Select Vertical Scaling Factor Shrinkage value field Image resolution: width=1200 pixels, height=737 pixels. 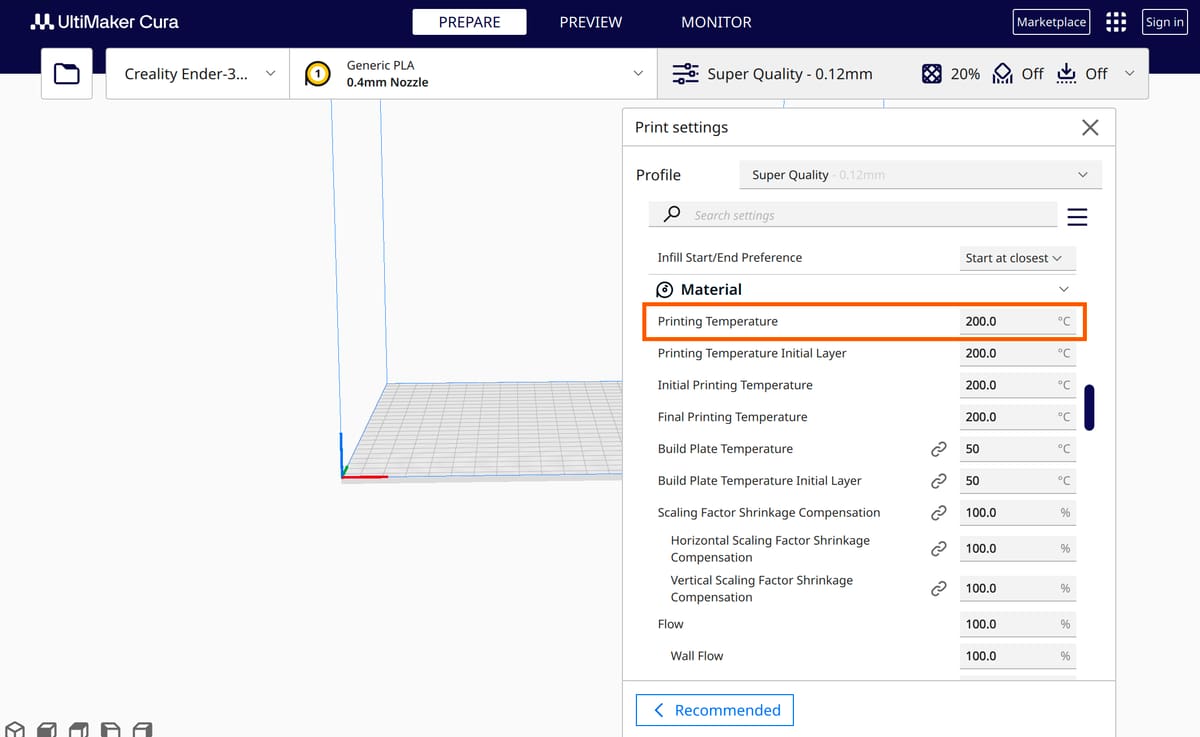1017,589
